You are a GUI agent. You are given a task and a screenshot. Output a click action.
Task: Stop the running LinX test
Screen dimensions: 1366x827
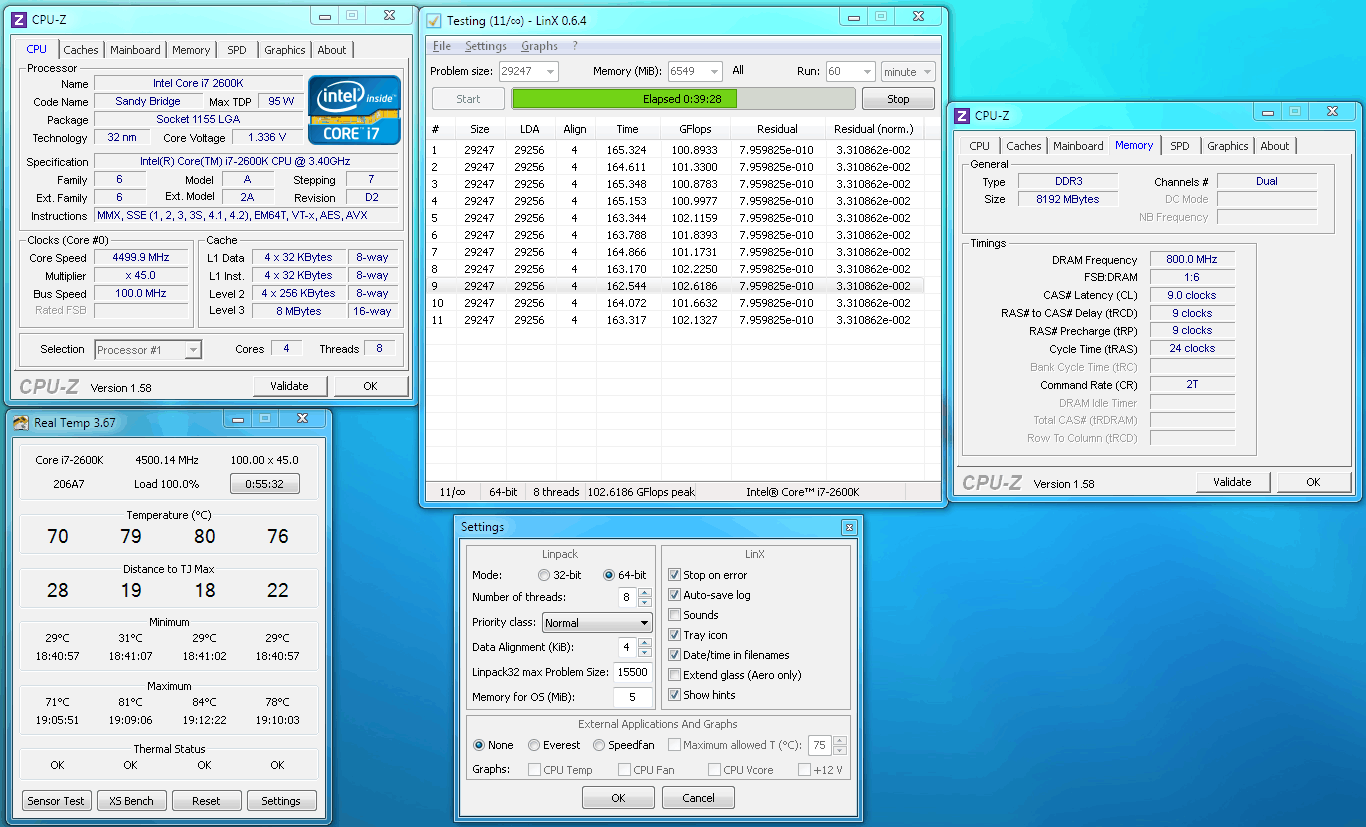coord(898,99)
